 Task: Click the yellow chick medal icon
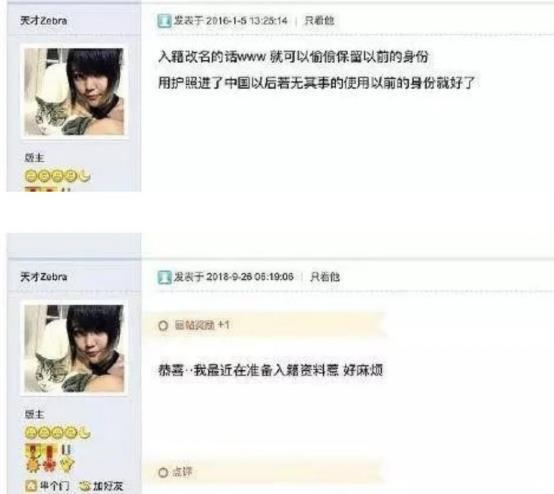tap(66, 459)
